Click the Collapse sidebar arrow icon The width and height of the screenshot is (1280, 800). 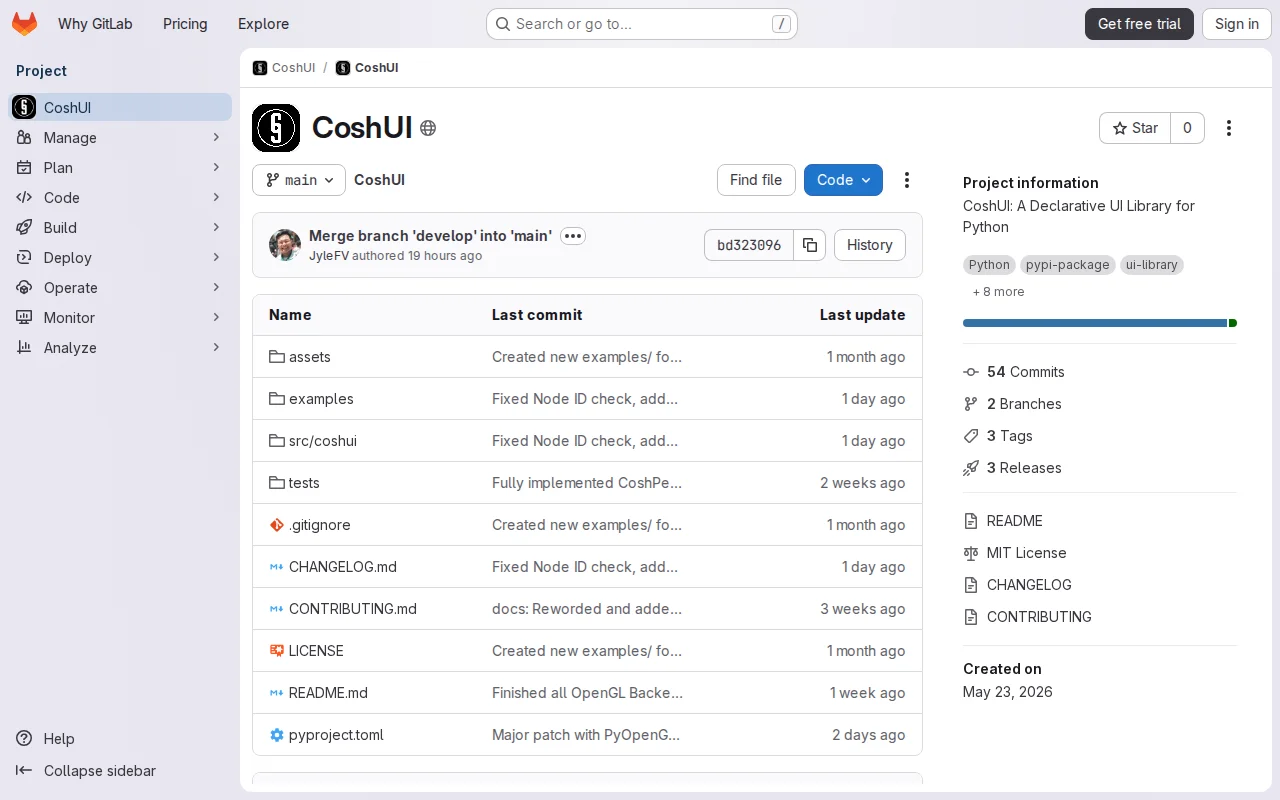24,770
